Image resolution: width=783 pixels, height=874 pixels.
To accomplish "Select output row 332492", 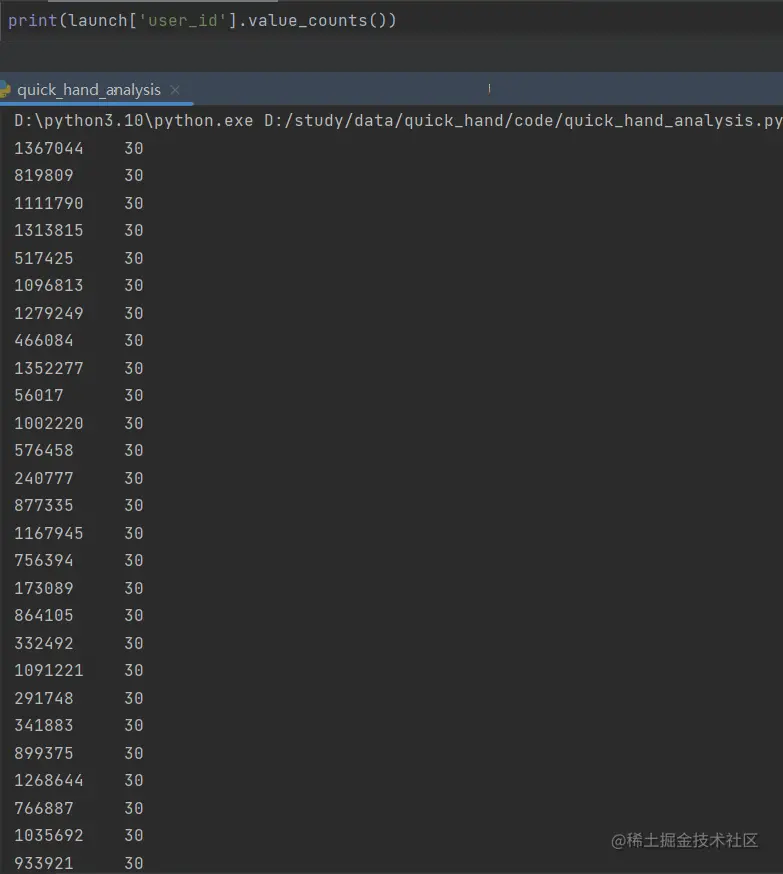I will click(79, 643).
